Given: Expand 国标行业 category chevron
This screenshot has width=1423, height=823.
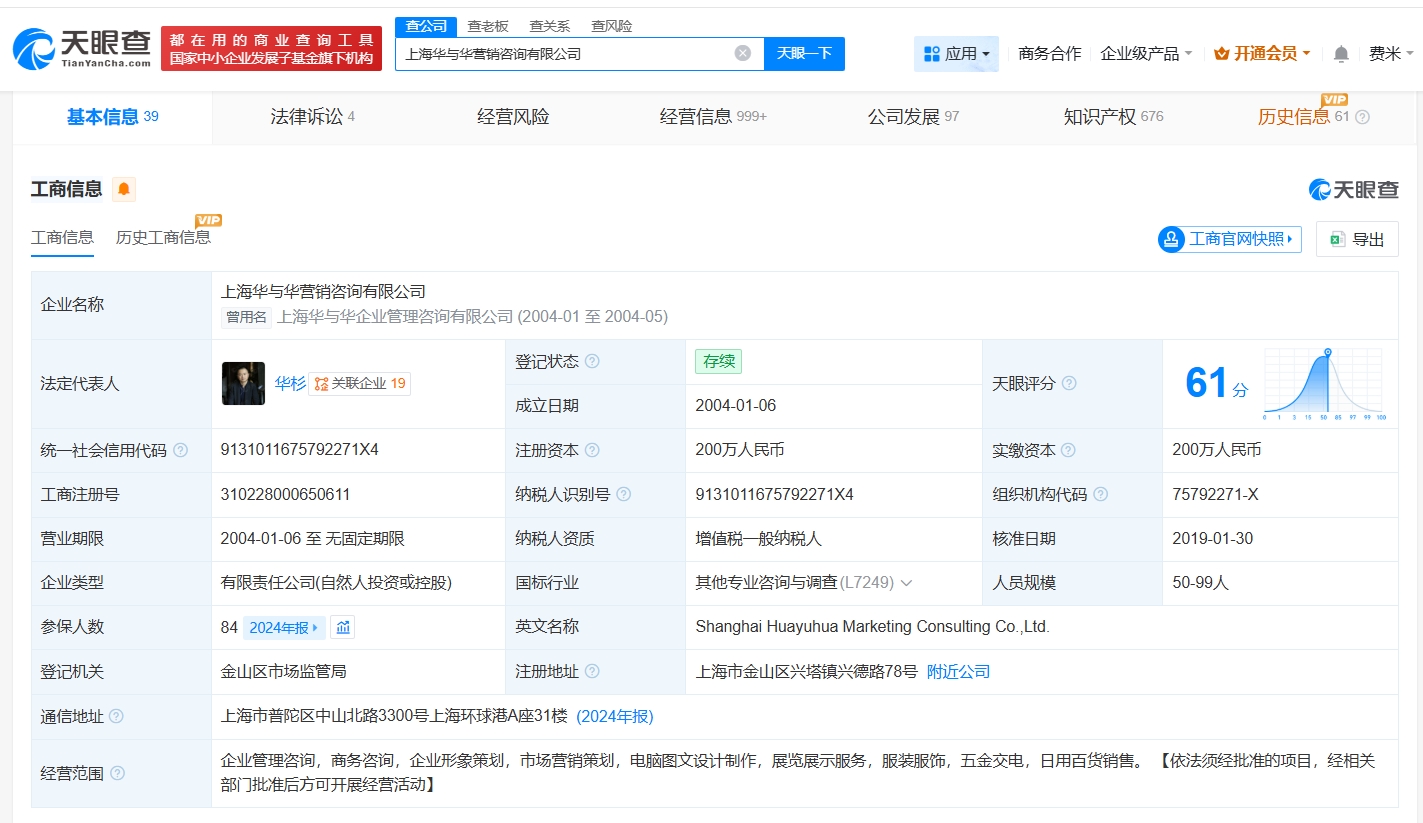Looking at the screenshot, I should [x=906, y=582].
